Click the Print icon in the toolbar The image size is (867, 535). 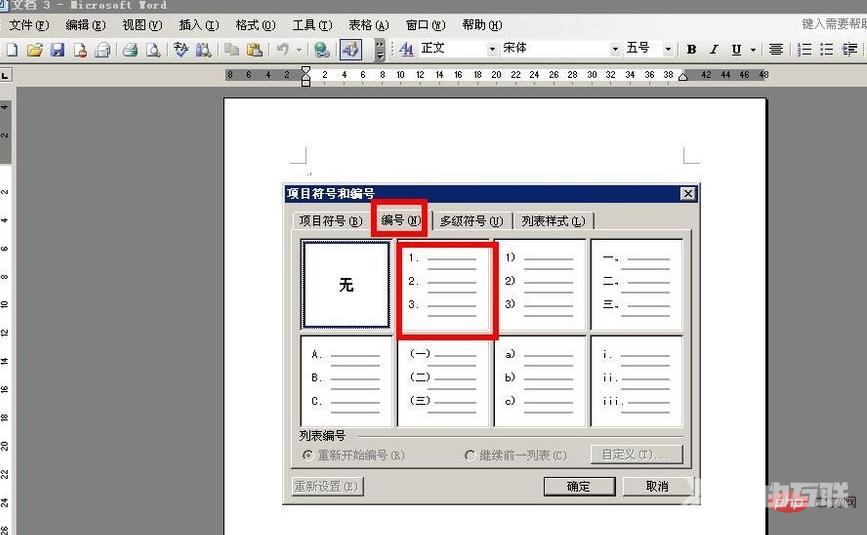pos(130,49)
